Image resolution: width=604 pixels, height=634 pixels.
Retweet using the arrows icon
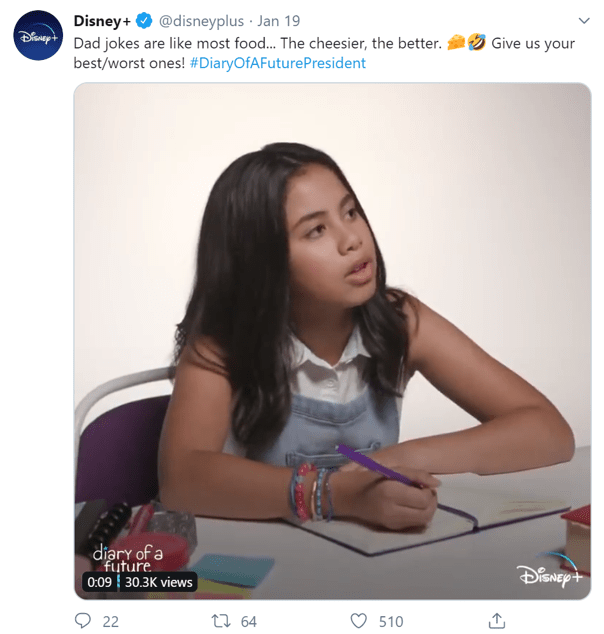point(221,621)
